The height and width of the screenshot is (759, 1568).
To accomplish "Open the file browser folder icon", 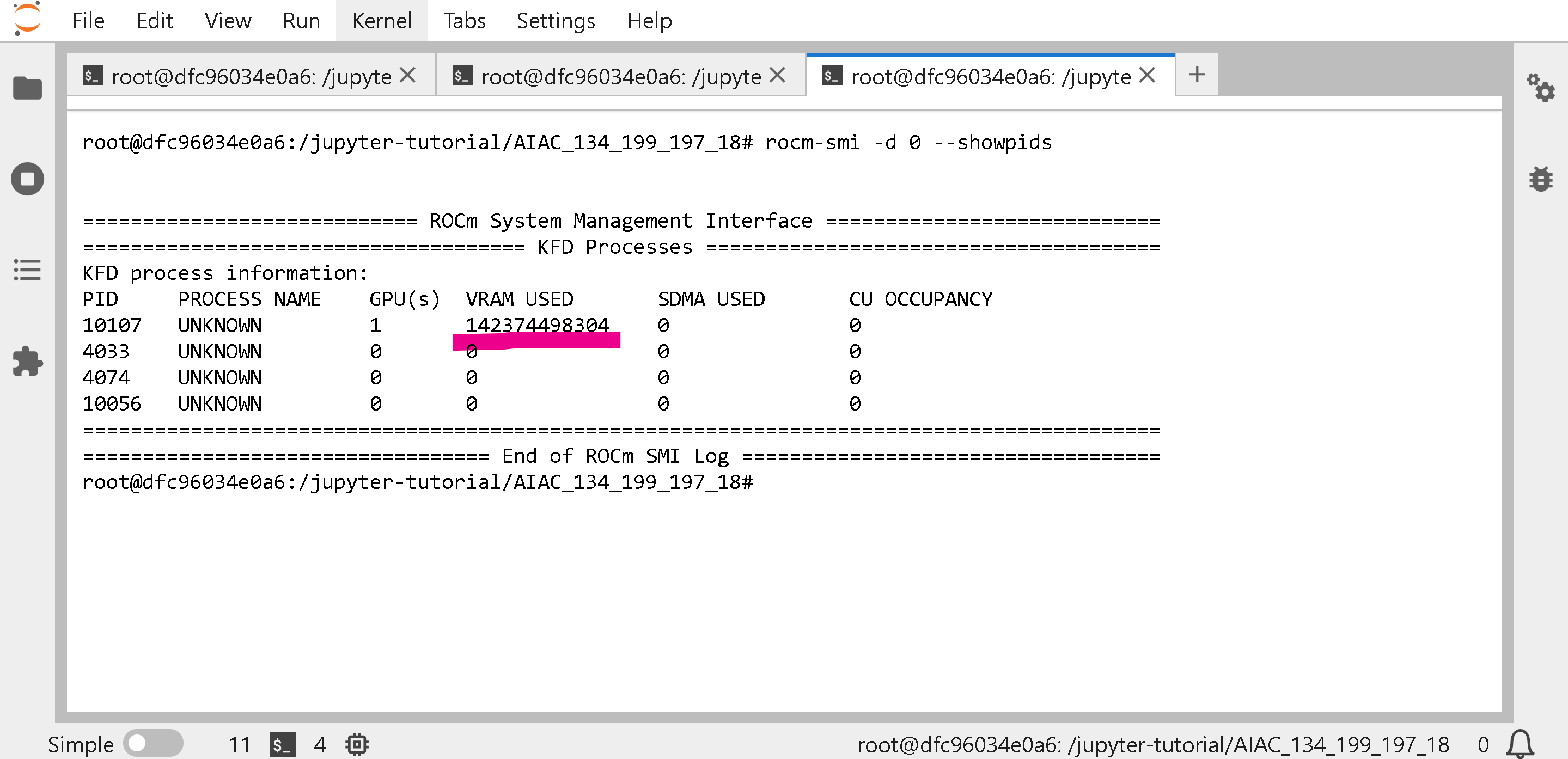I will pos(27,88).
